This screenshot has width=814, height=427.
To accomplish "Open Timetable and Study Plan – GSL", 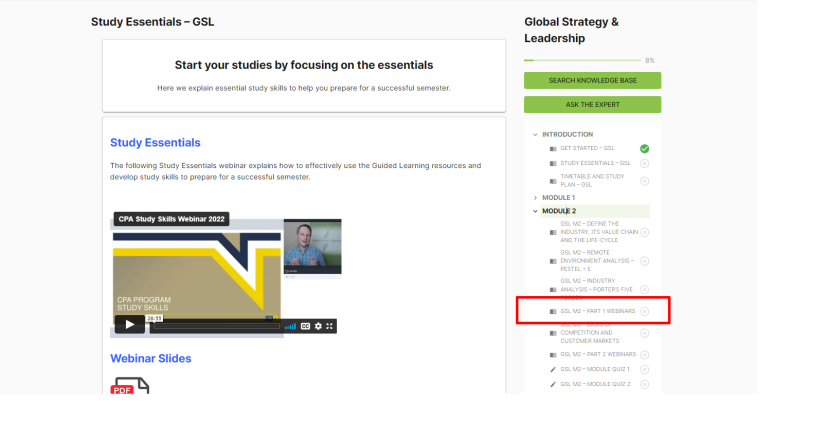I will pos(592,181).
